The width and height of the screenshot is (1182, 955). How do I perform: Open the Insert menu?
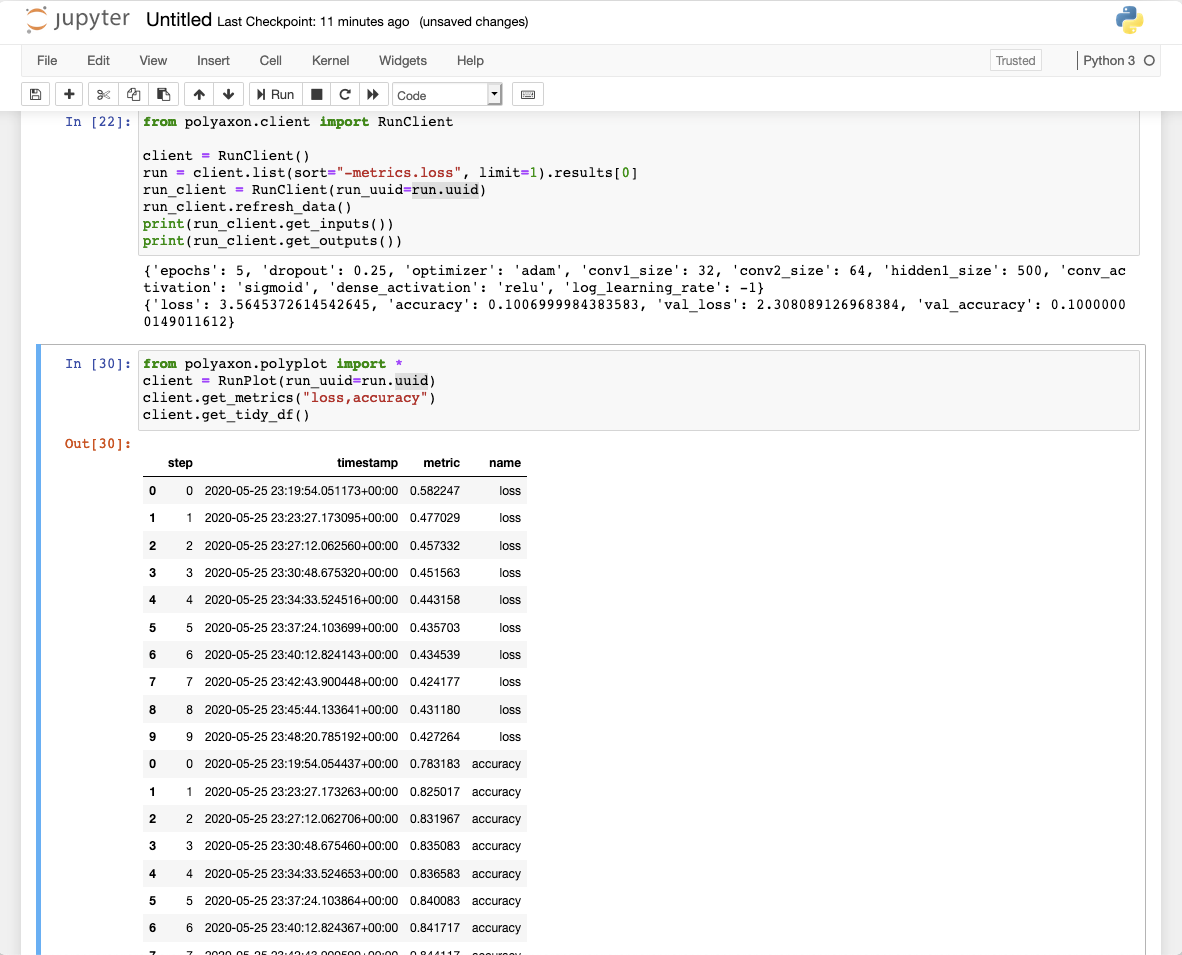(x=213, y=60)
